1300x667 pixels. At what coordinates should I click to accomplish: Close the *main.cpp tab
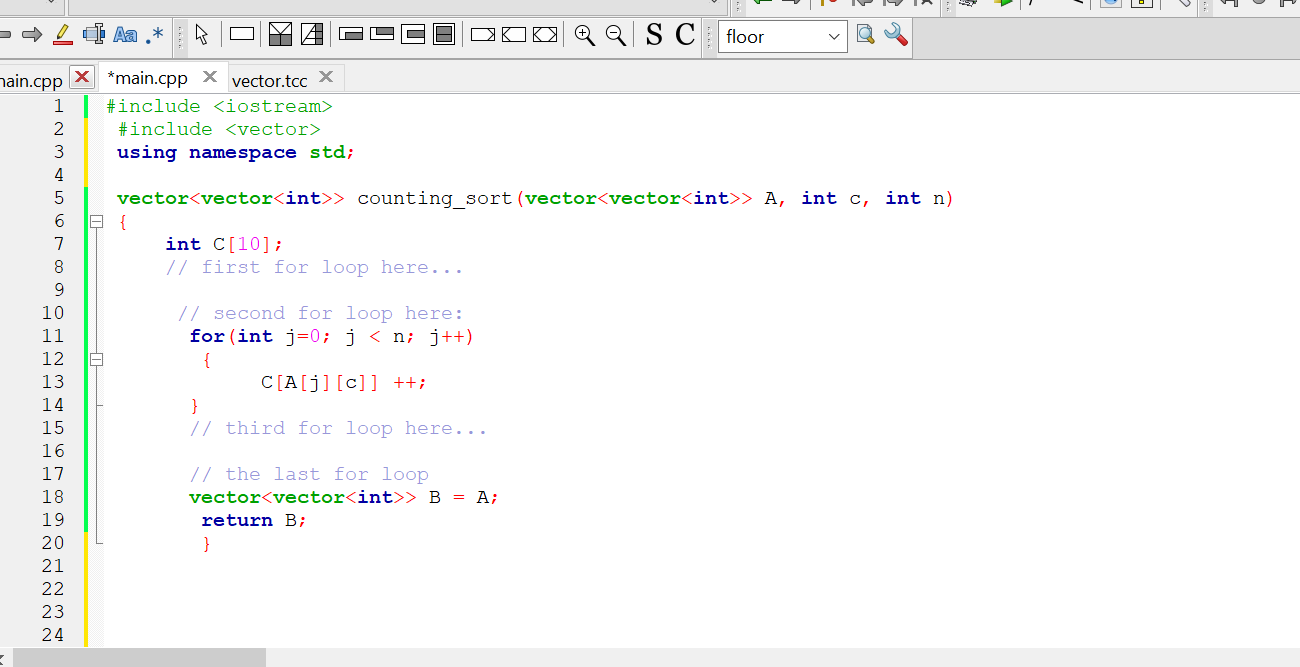[209, 76]
